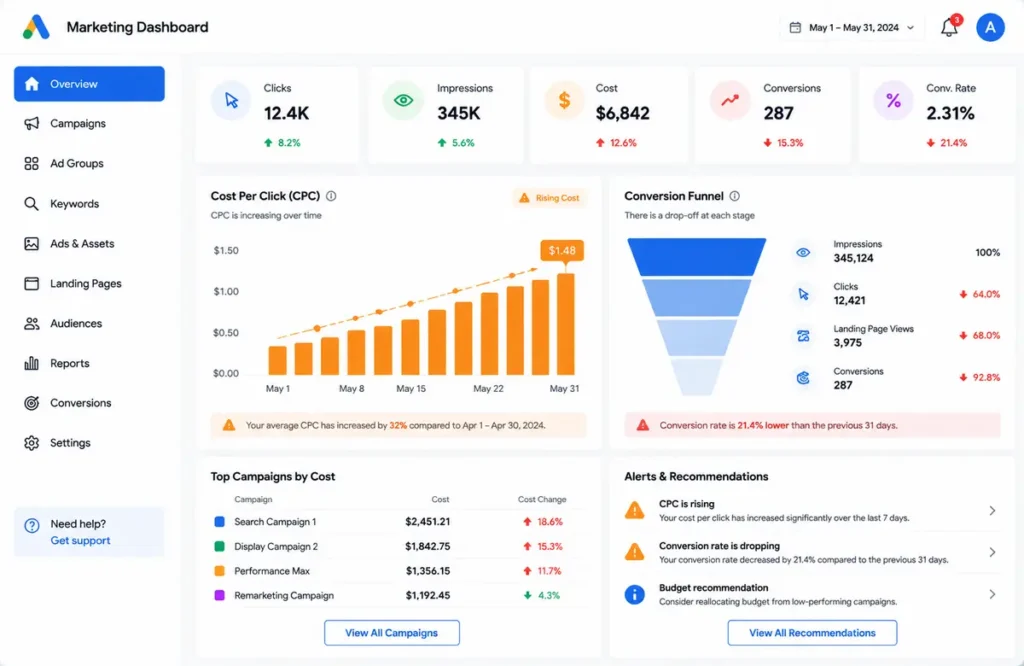Screen dimensions: 1024x666
Task: Click the Audiences people icon
Action: [x=31, y=323]
